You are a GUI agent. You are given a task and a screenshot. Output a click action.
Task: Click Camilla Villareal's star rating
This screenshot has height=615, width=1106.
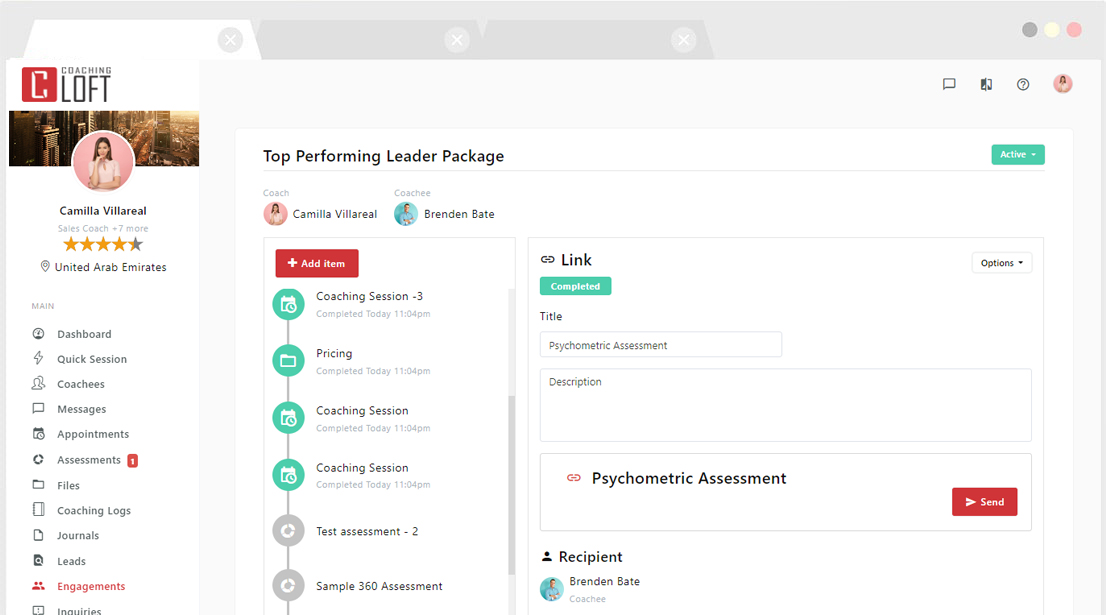point(103,243)
